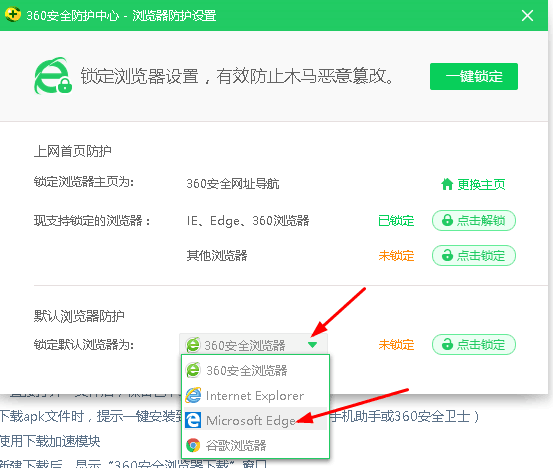The height and width of the screenshot is (468, 553).
Task: Click the Internet Explorer icon in list
Action: point(193,395)
